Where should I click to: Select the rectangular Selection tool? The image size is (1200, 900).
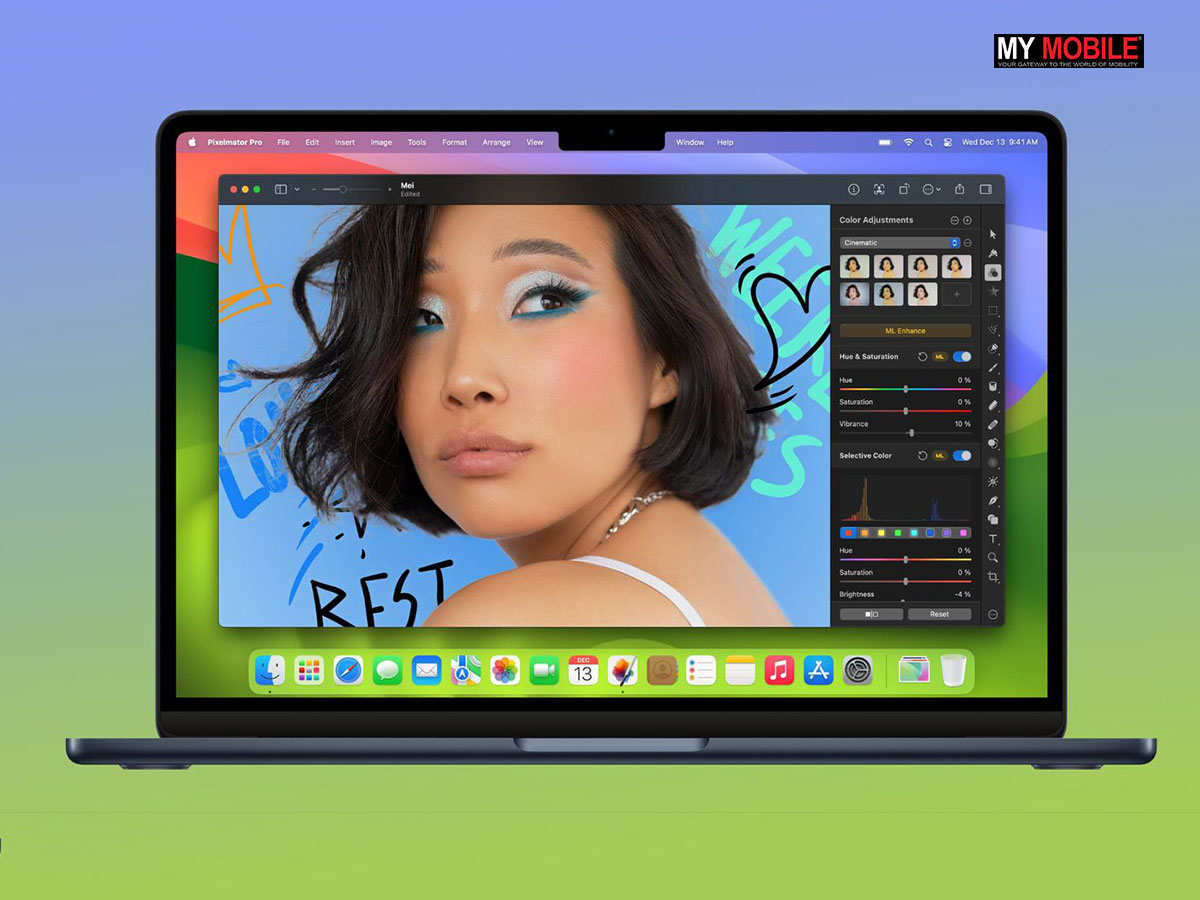click(994, 311)
